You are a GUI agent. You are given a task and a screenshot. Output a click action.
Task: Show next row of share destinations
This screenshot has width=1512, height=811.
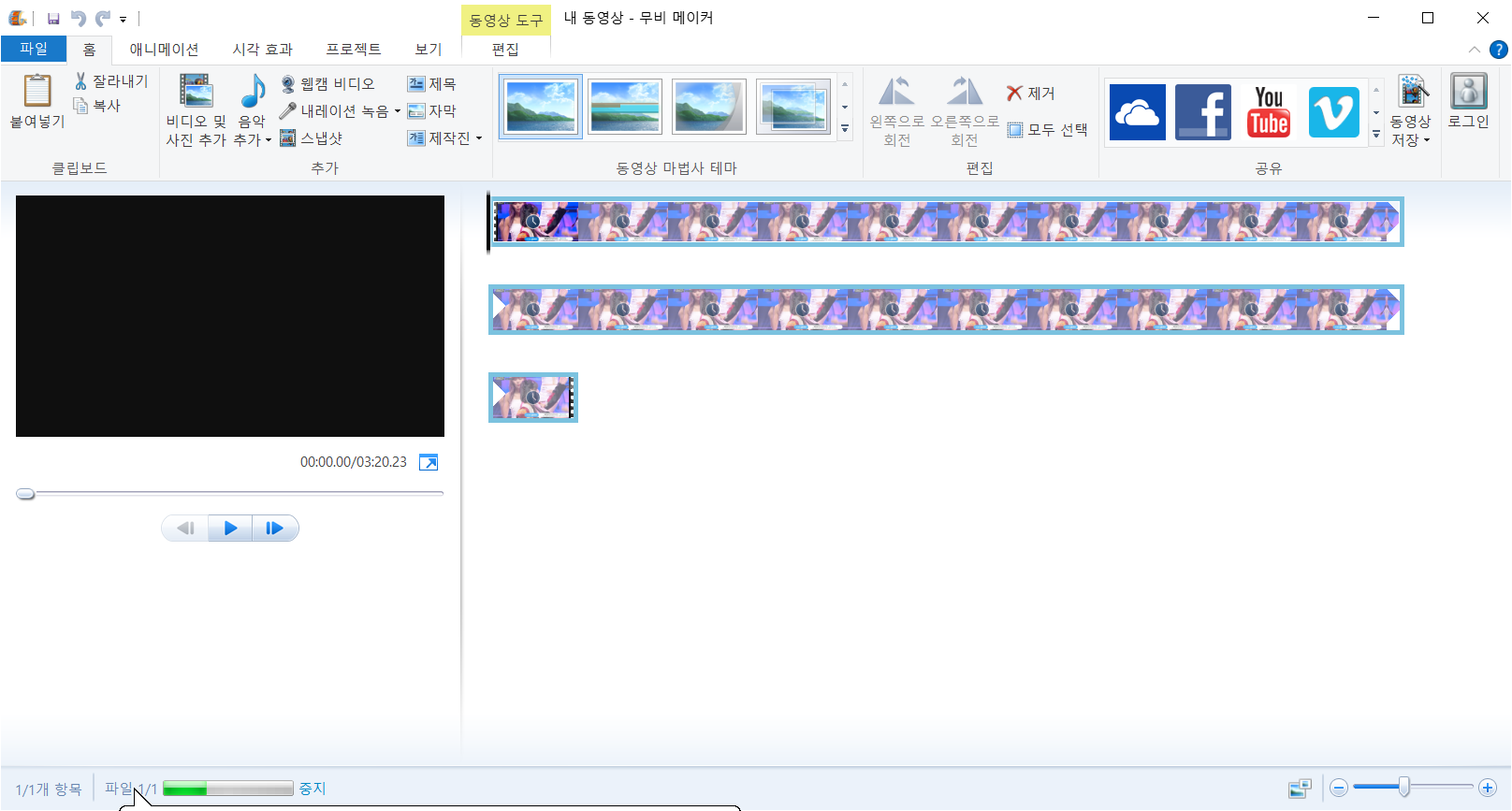click(1376, 112)
